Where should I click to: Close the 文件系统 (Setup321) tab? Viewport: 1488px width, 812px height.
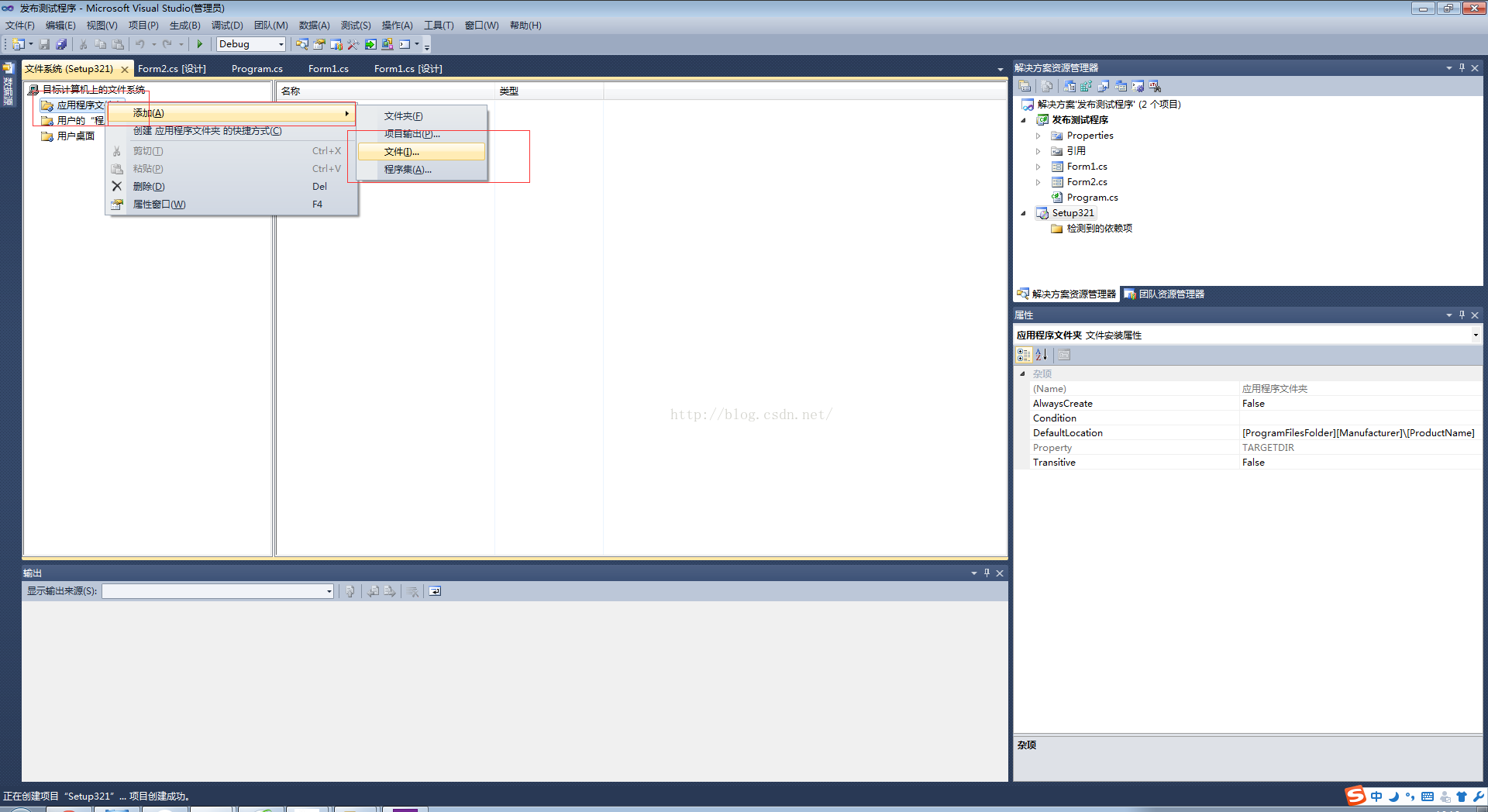(x=124, y=70)
